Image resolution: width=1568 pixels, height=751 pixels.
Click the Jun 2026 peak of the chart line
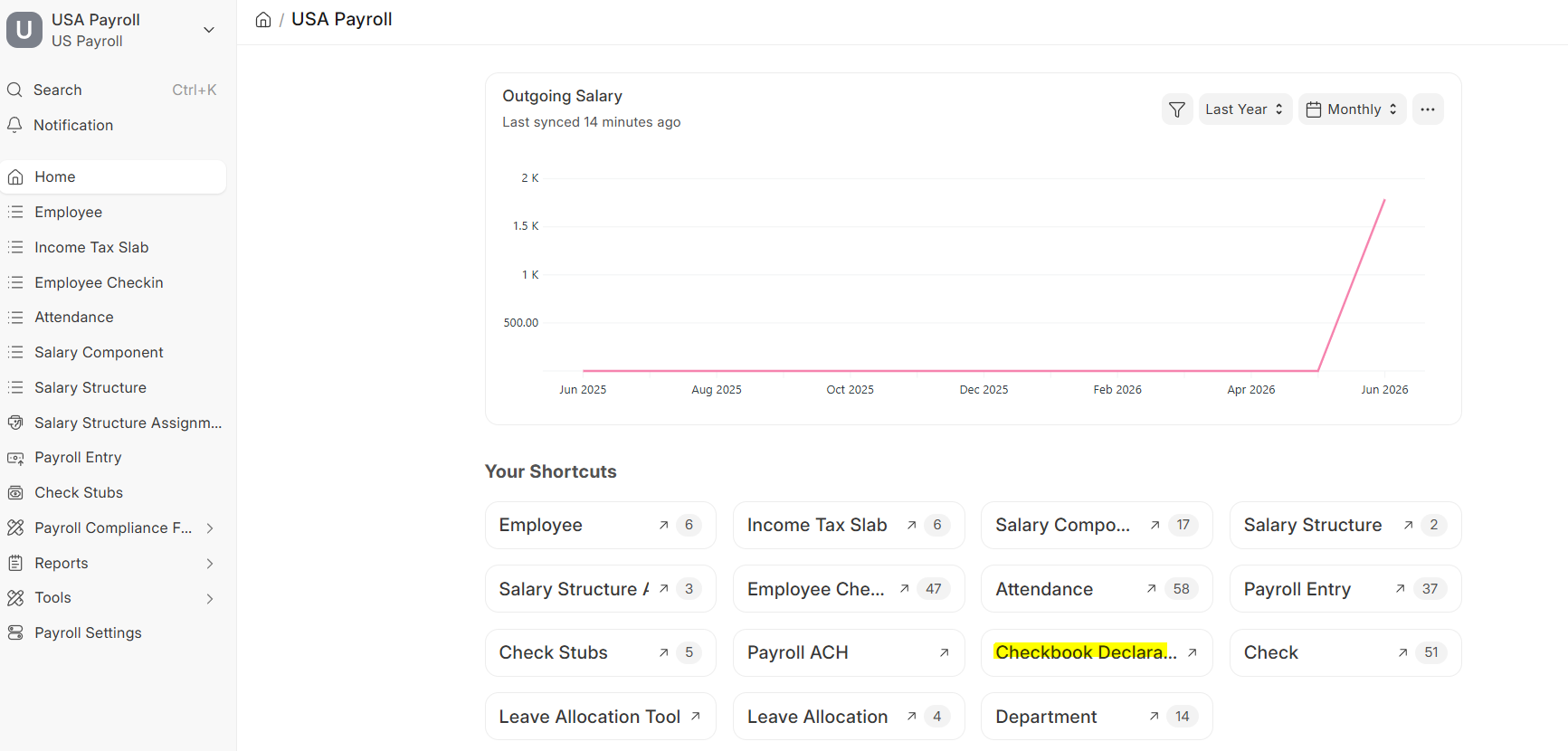point(1384,200)
